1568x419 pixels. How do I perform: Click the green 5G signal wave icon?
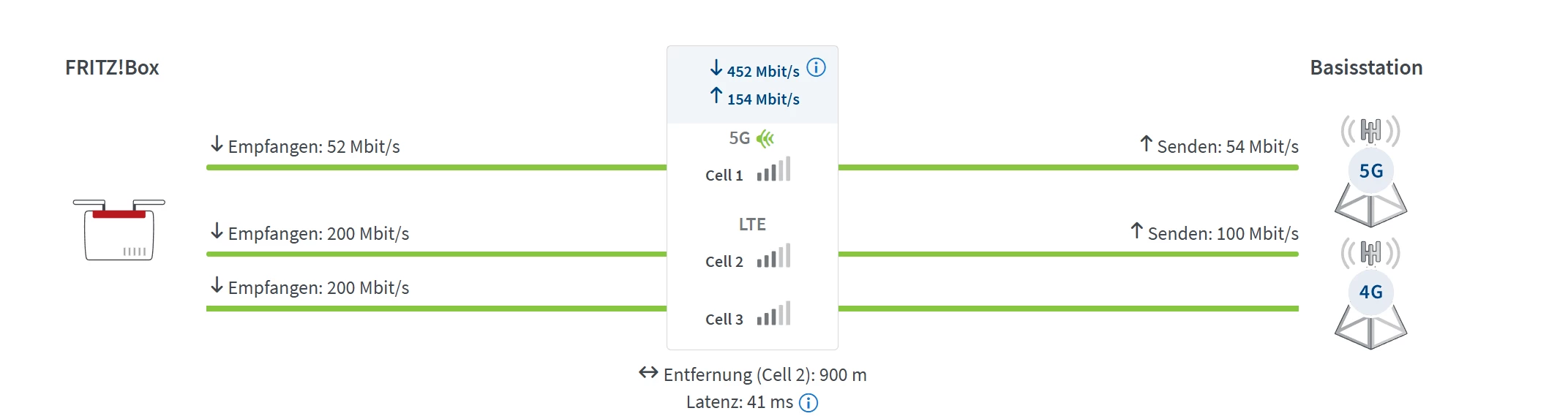tap(765, 138)
